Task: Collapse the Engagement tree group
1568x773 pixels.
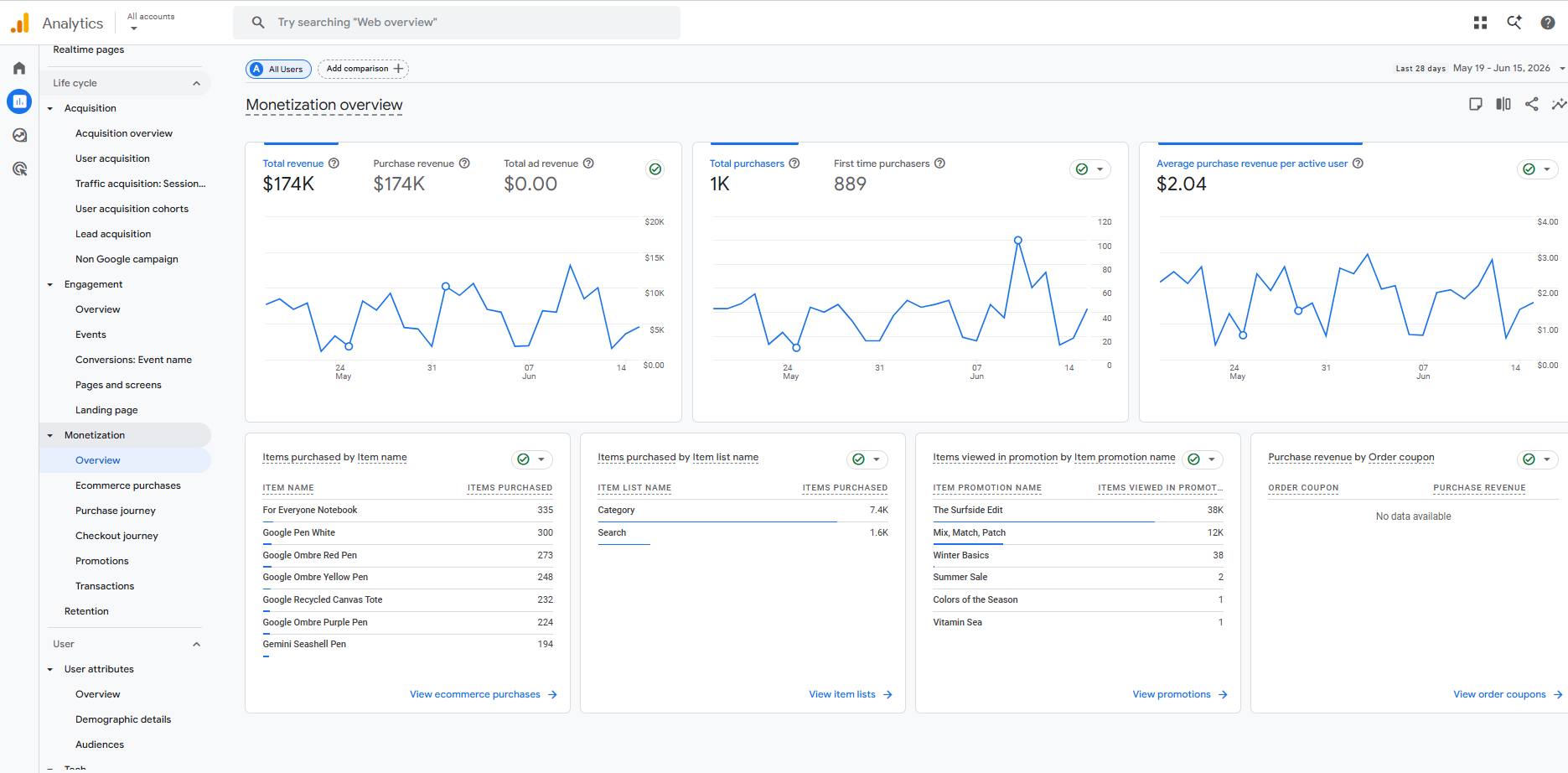Action: click(50, 284)
